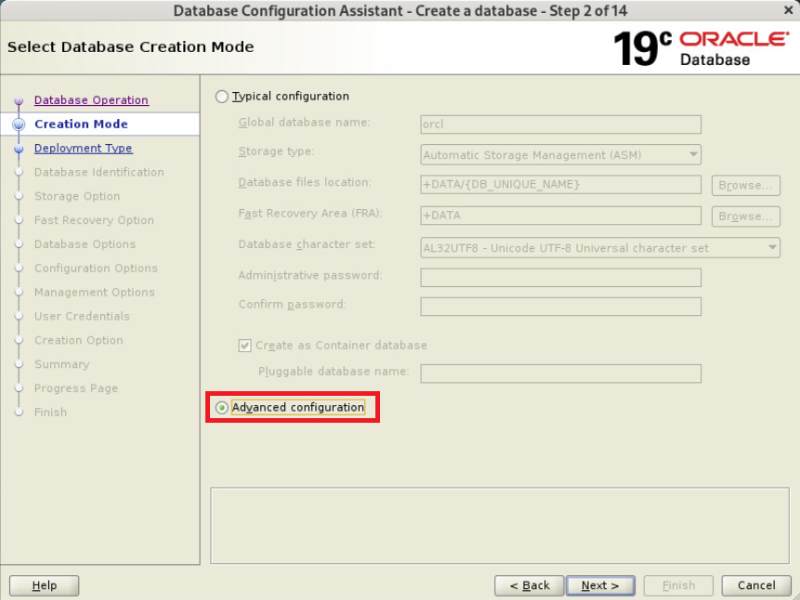This screenshot has height=600, width=800.
Task: Click the Pluggable database name field
Action: pos(561,373)
